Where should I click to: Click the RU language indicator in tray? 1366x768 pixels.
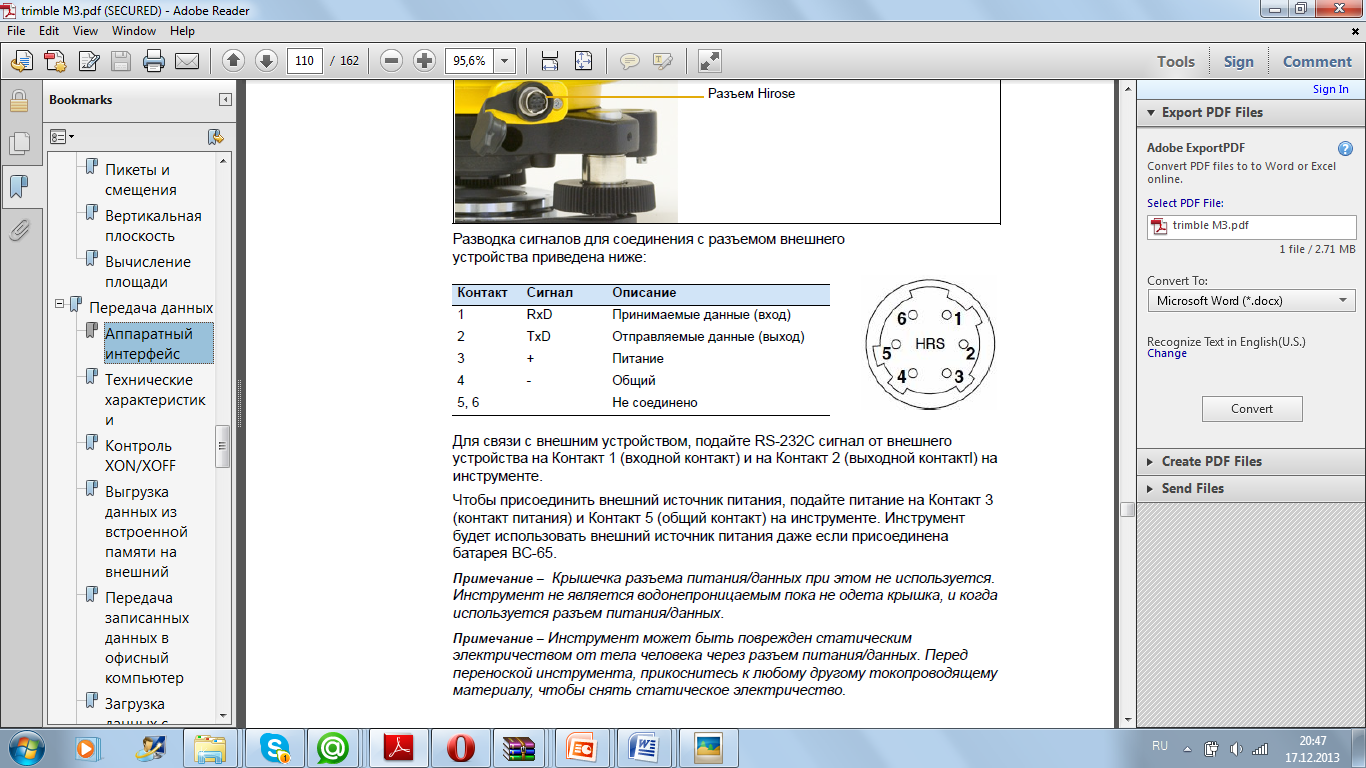pyautogui.click(x=1160, y=746)
